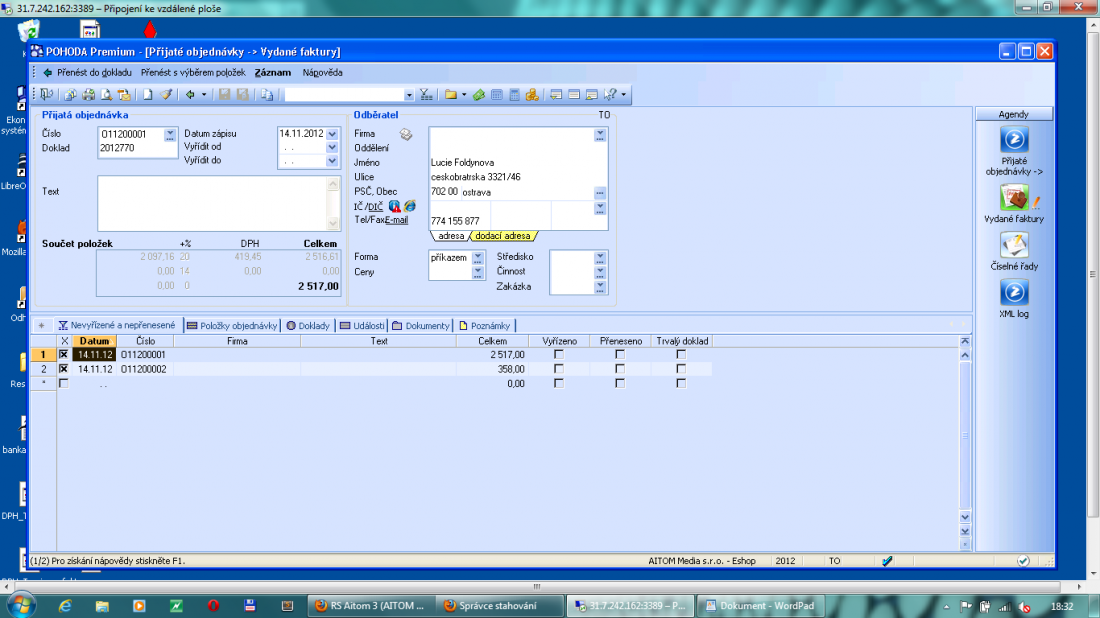The image size is (1100, 618).
Task: Click the XML log agenda icon
Action: pos(1014,293)
